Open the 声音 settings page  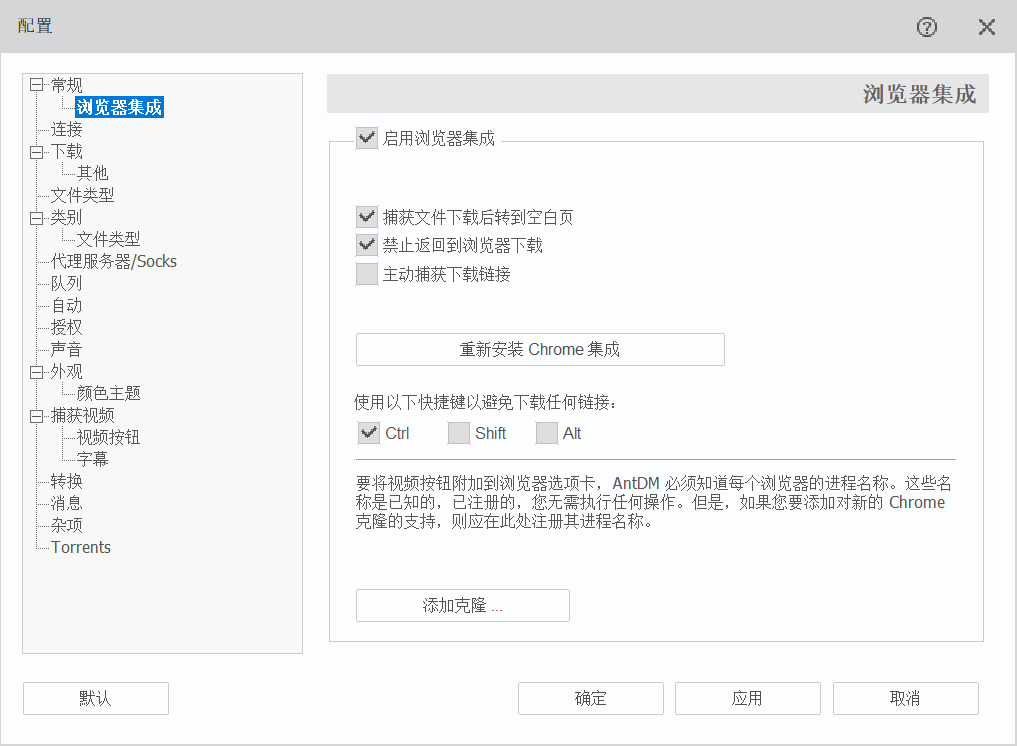(66, 350)
